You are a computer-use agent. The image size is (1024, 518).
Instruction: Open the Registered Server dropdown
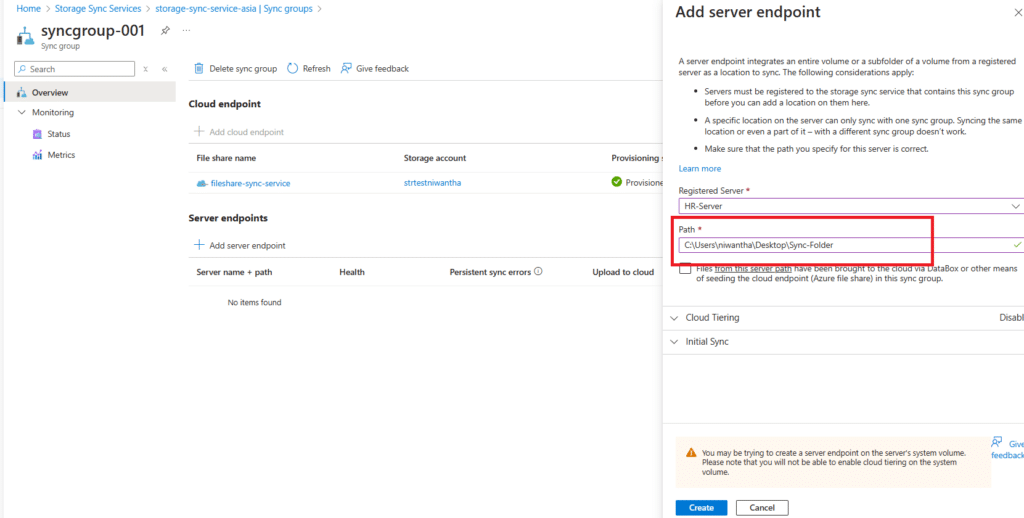tap(848, 205)
